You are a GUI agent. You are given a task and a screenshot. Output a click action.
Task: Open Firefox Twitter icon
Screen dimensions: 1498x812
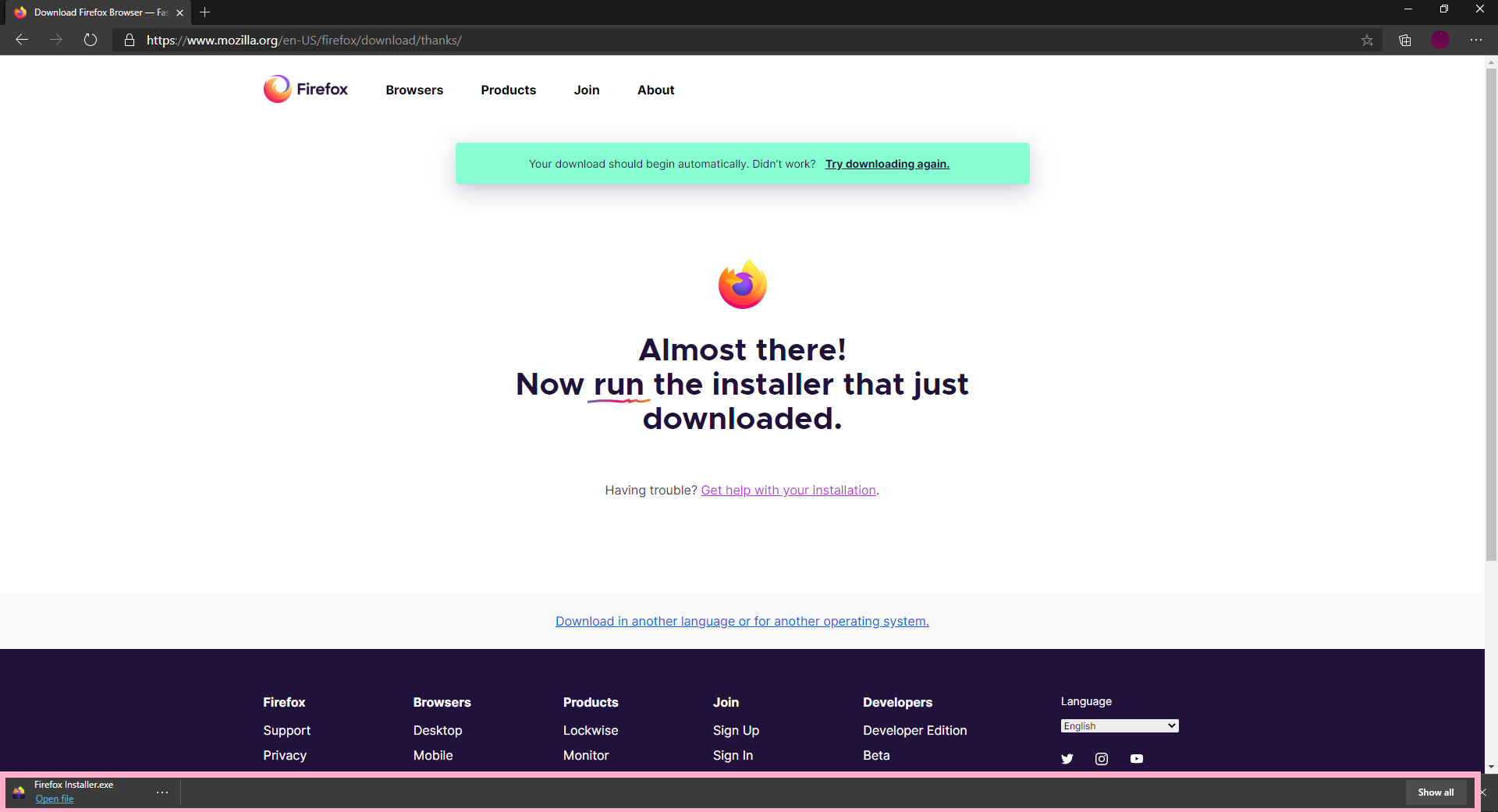point(1067,759)
